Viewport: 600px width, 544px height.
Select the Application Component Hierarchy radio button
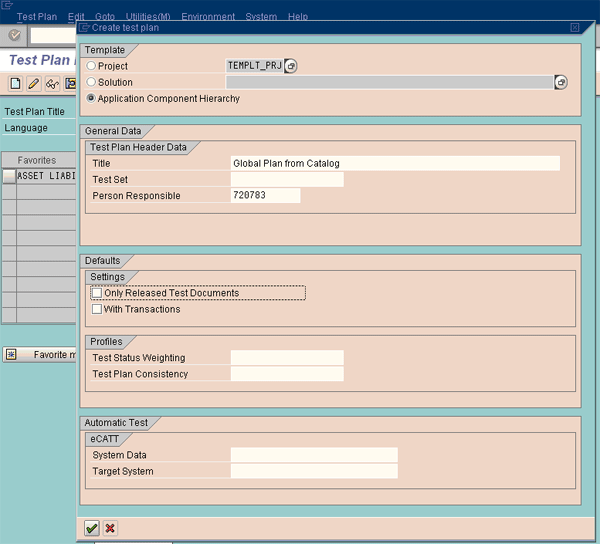[91, 98]
